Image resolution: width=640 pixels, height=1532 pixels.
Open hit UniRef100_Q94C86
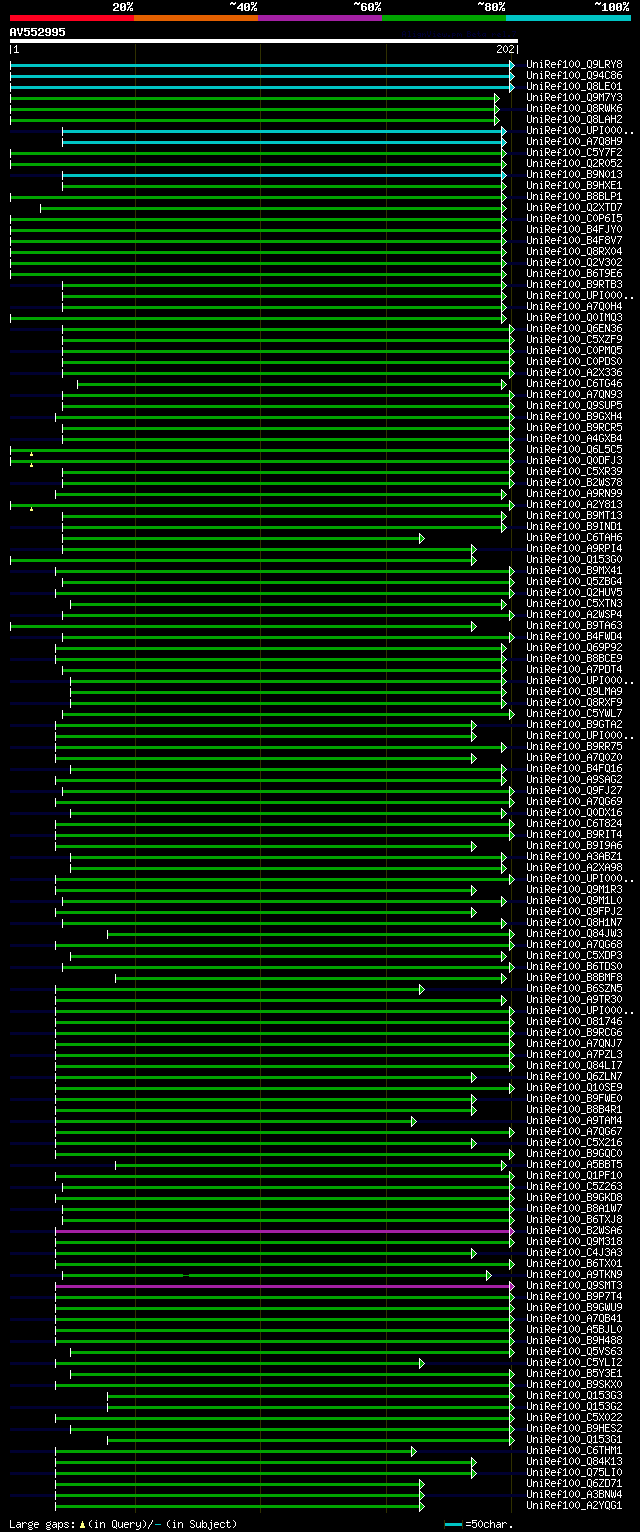pos(574,75)
